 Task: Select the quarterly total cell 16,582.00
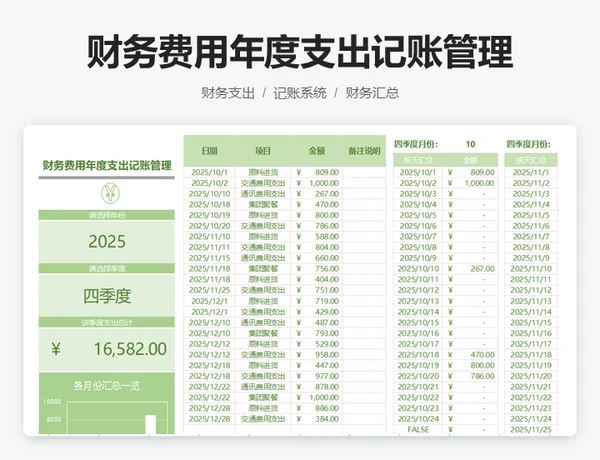(107, 349)
